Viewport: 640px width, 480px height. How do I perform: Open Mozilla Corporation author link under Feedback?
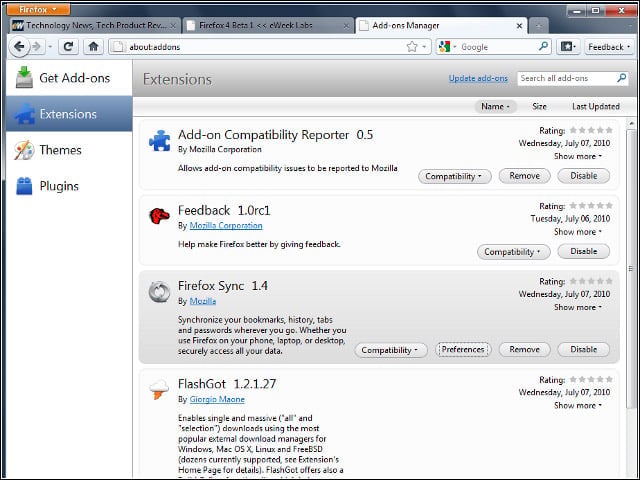(x=226, y=226)
